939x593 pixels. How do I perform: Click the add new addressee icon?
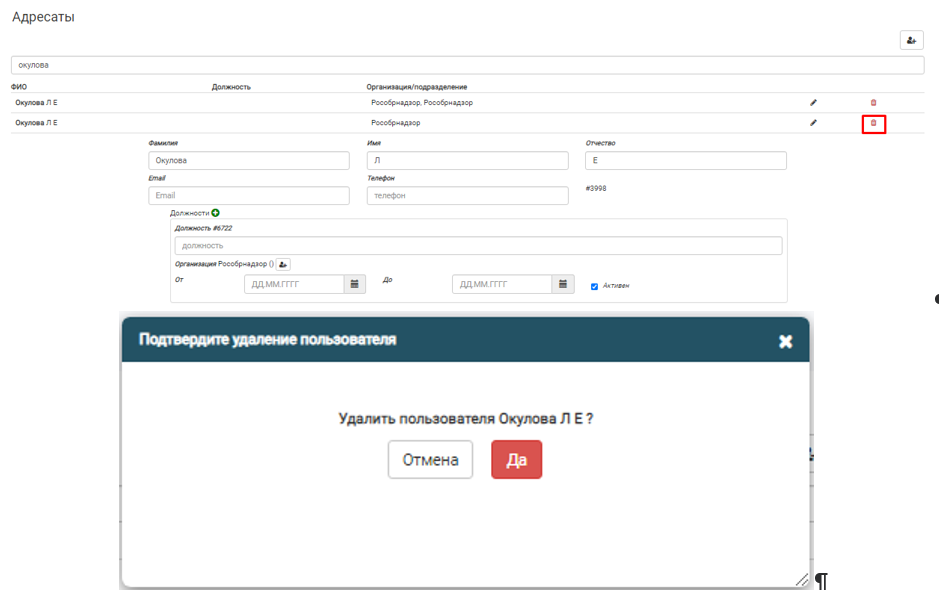coord(911,40)
